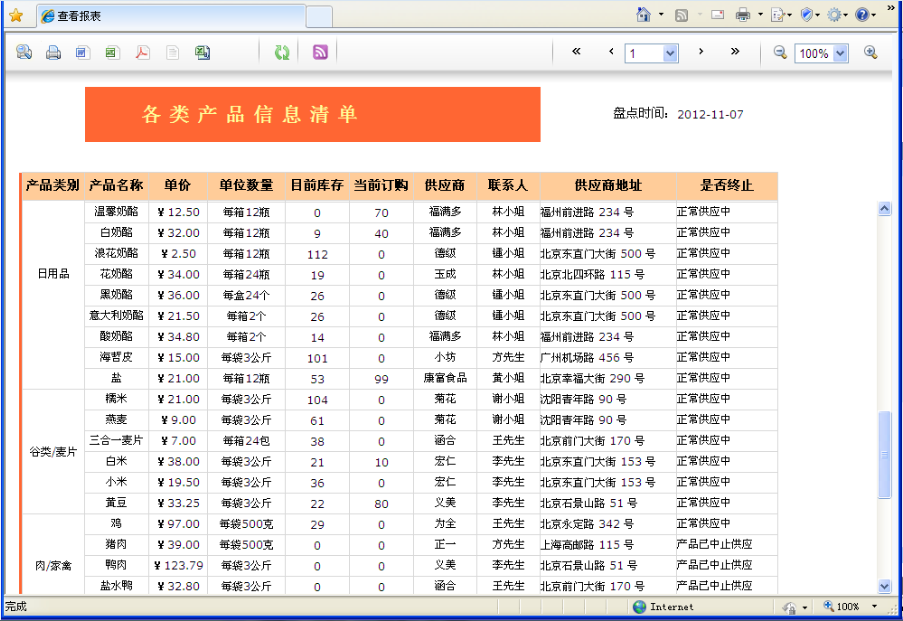Image resolution: width=903 pixels, height=621 pixels.
Task: Zoom in the report view
Action: click(871, 52)
